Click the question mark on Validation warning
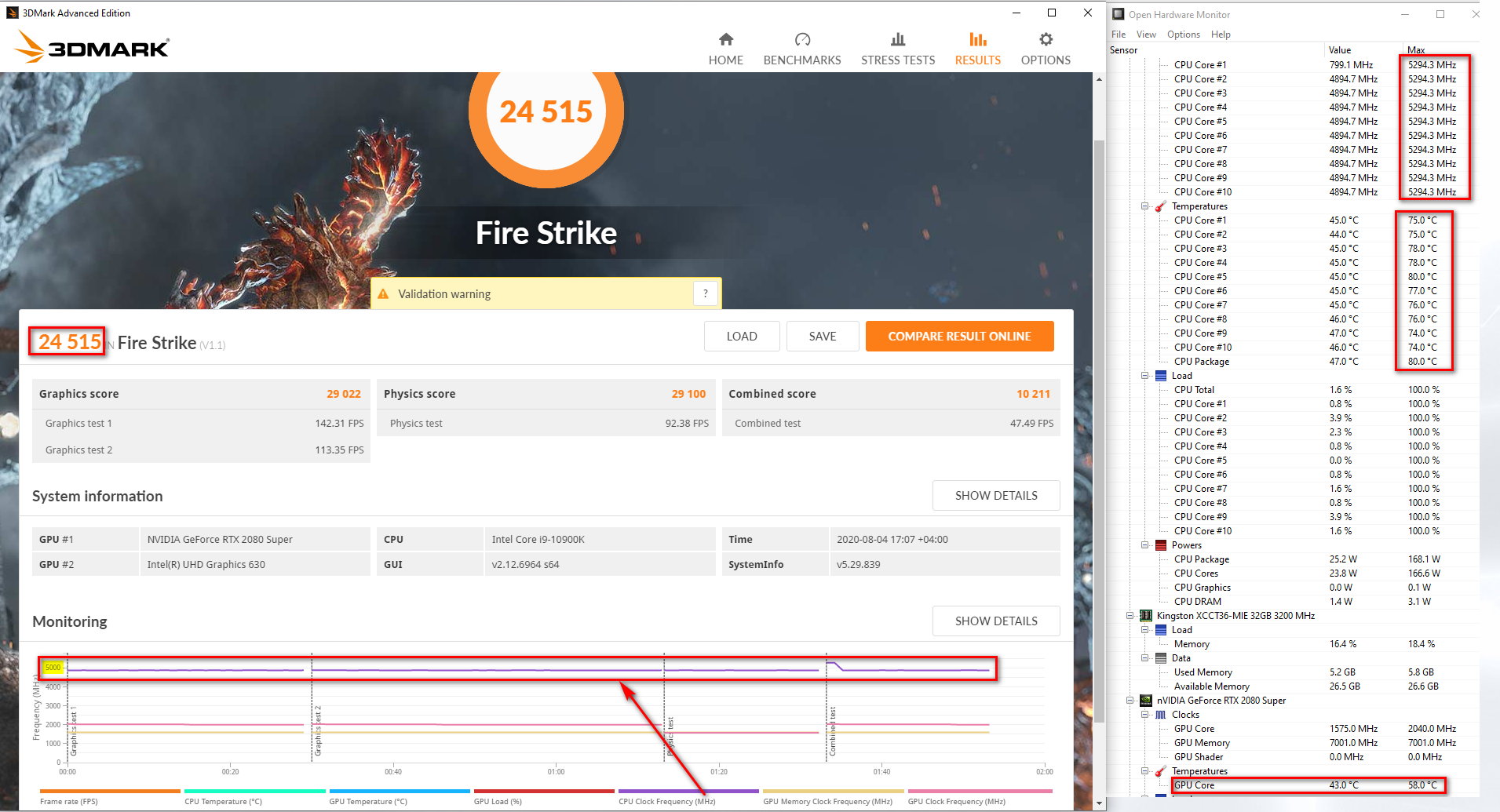The height and width of the screenshot is (812, 1500). 706,293
